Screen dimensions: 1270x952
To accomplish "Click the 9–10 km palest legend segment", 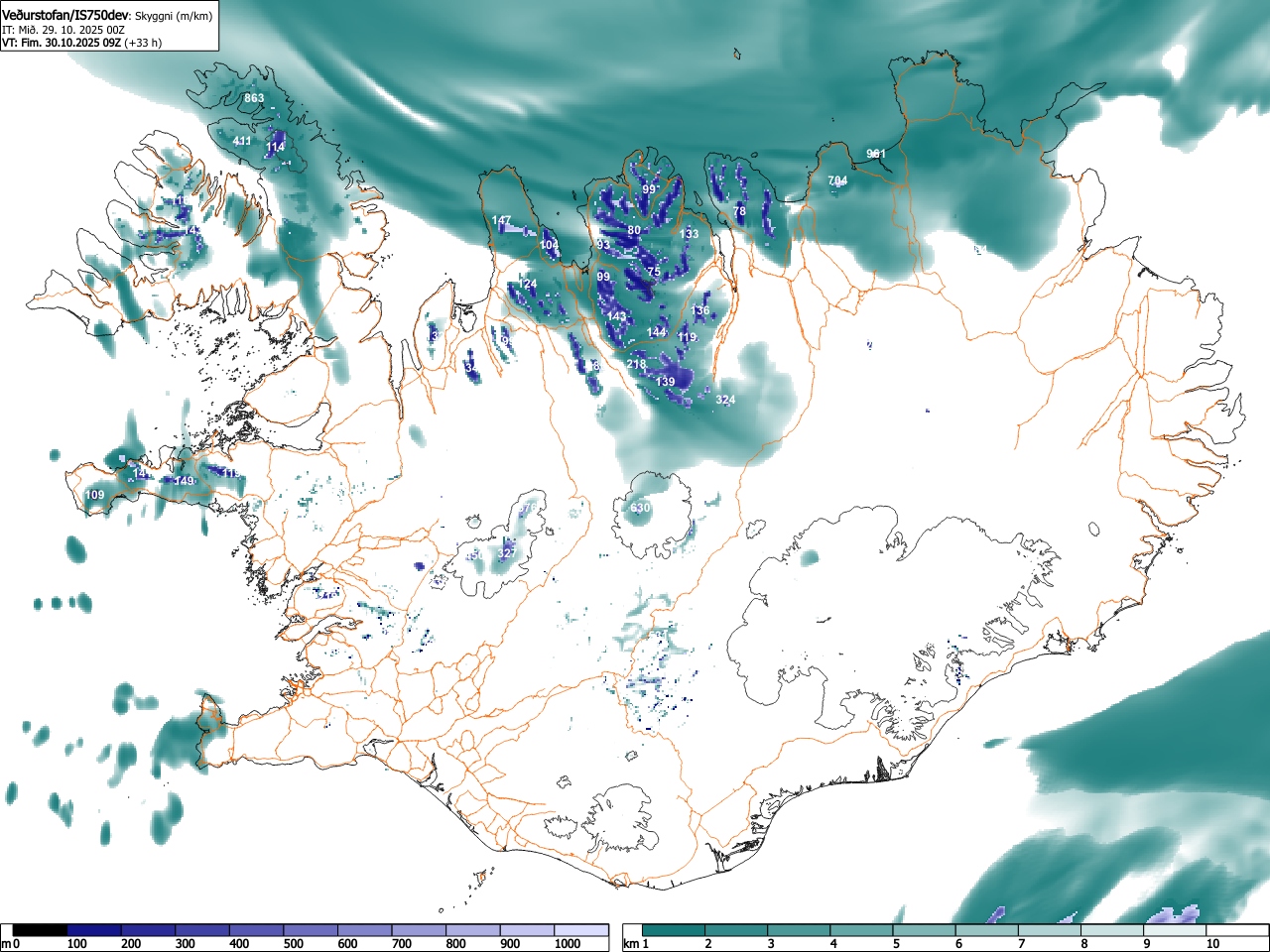I will click(x=1176, y=930).
